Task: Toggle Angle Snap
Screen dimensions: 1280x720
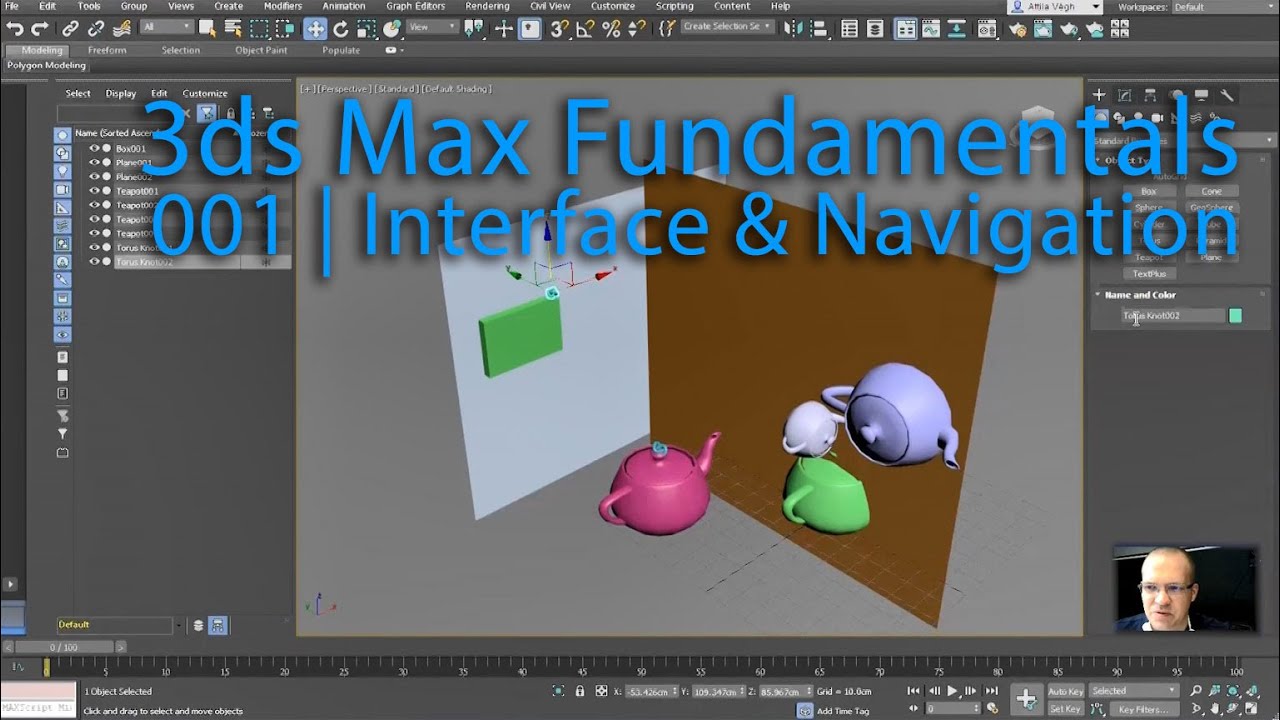Action: [585, 28]
